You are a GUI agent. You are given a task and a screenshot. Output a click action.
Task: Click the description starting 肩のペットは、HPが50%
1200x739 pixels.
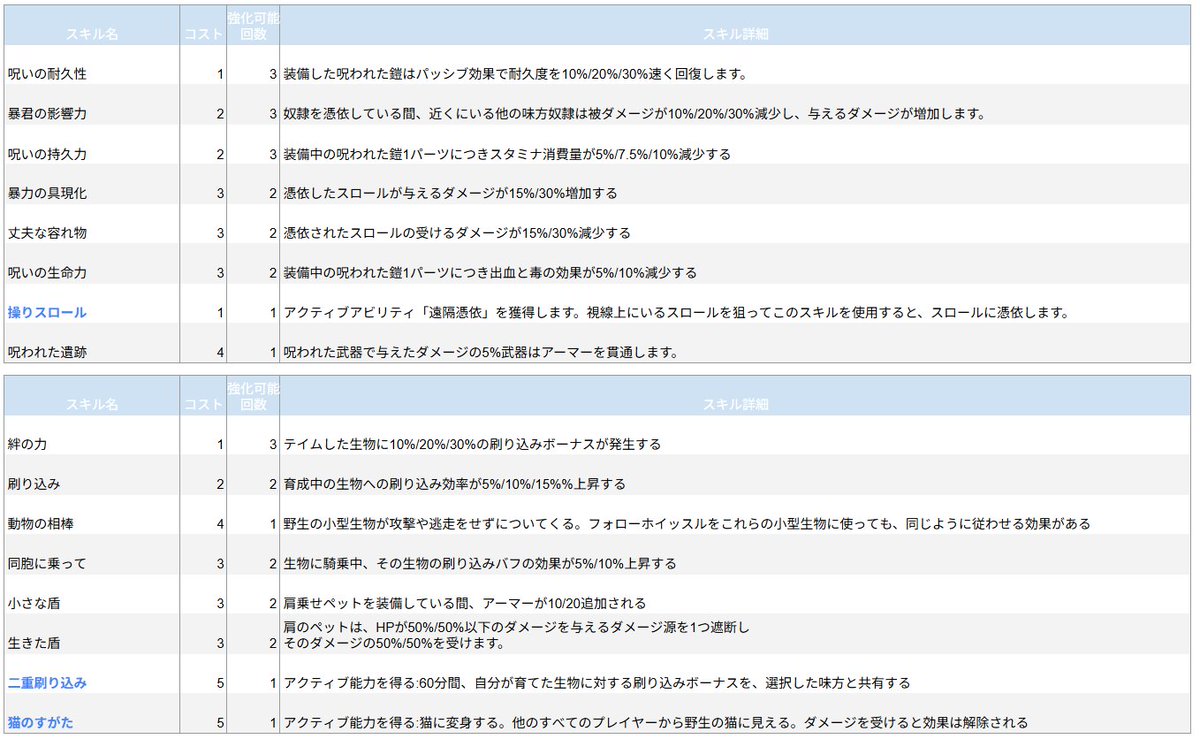[517, 635]
